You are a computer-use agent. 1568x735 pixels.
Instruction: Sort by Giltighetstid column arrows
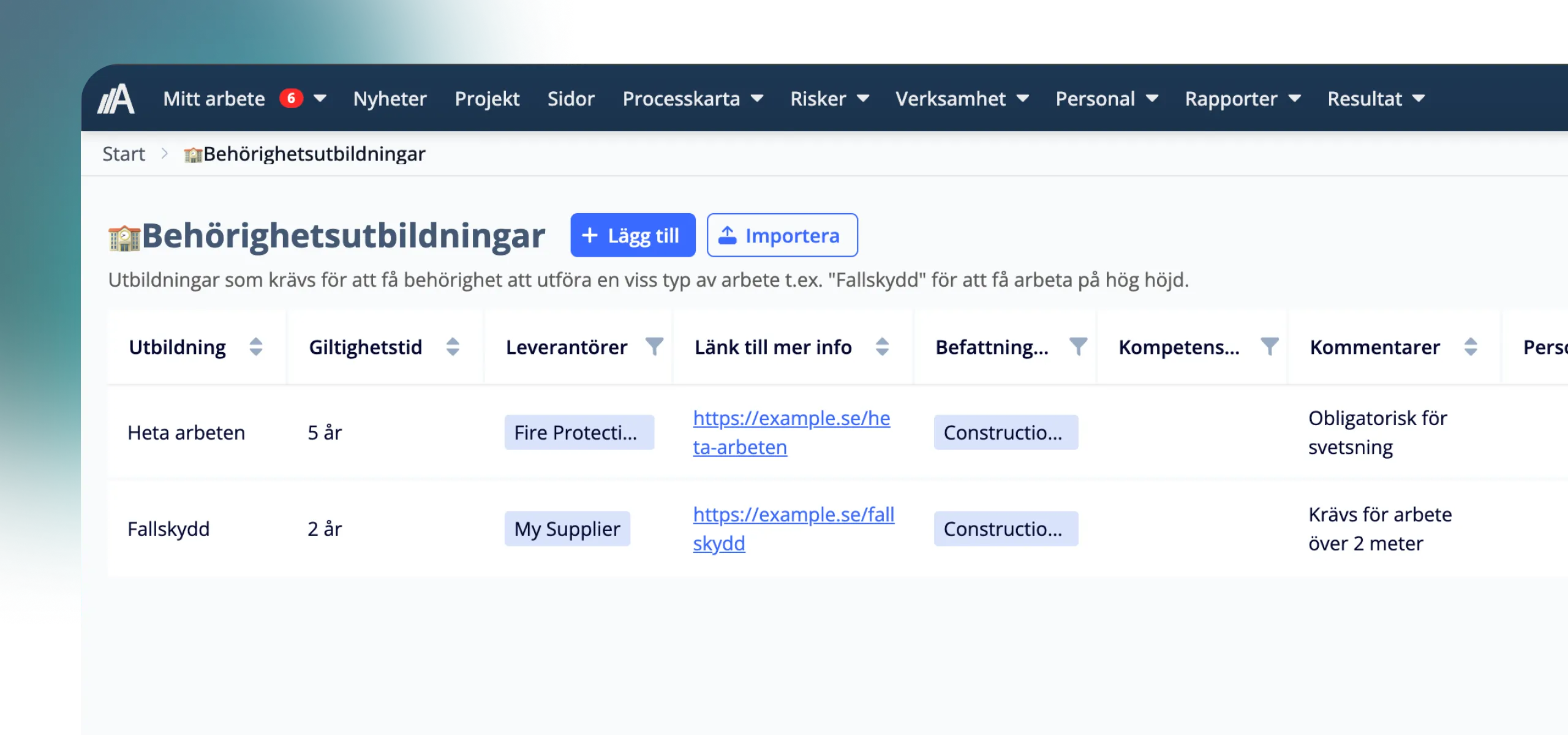point(453,347)
